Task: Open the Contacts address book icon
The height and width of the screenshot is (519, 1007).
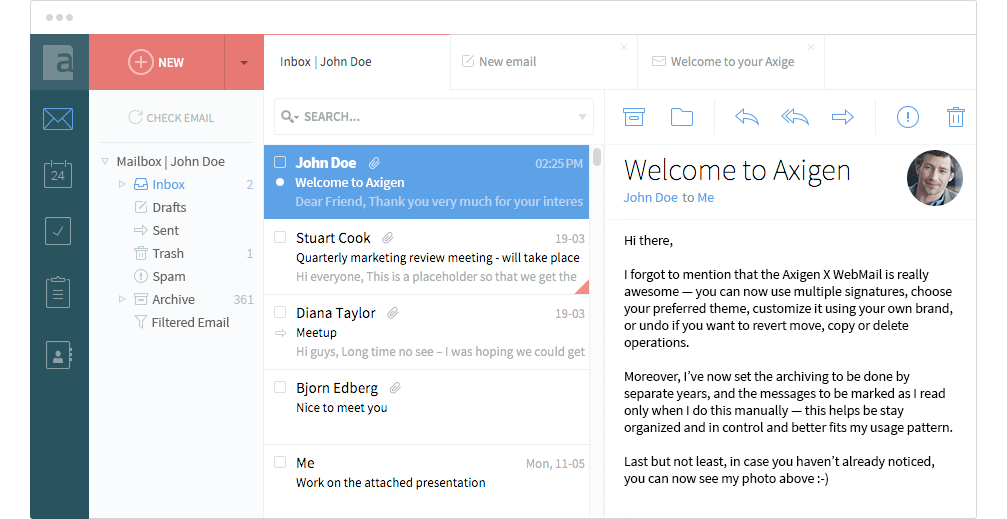Action: pyautogui.click(x=58, y=354)
